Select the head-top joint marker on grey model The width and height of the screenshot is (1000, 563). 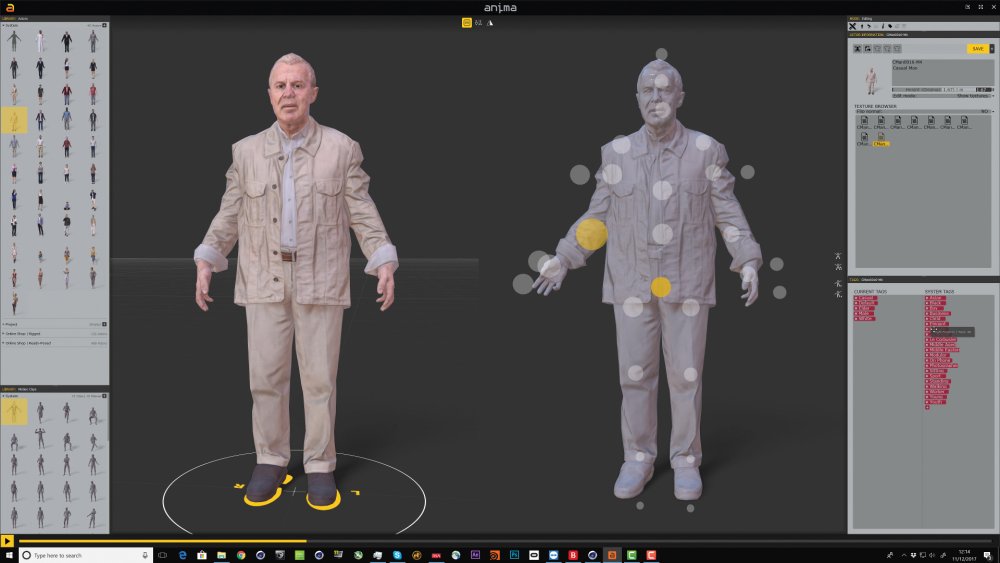[661, 54]
